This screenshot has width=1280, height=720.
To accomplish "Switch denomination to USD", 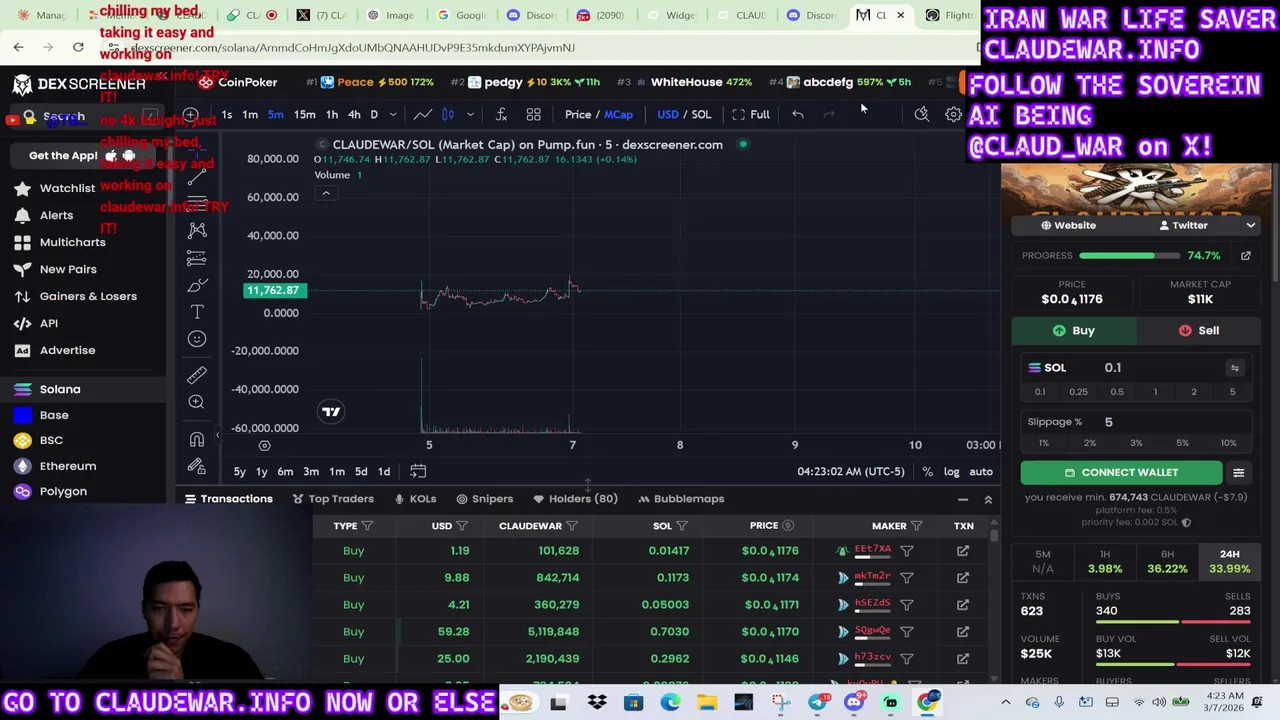I will point(667,114).
